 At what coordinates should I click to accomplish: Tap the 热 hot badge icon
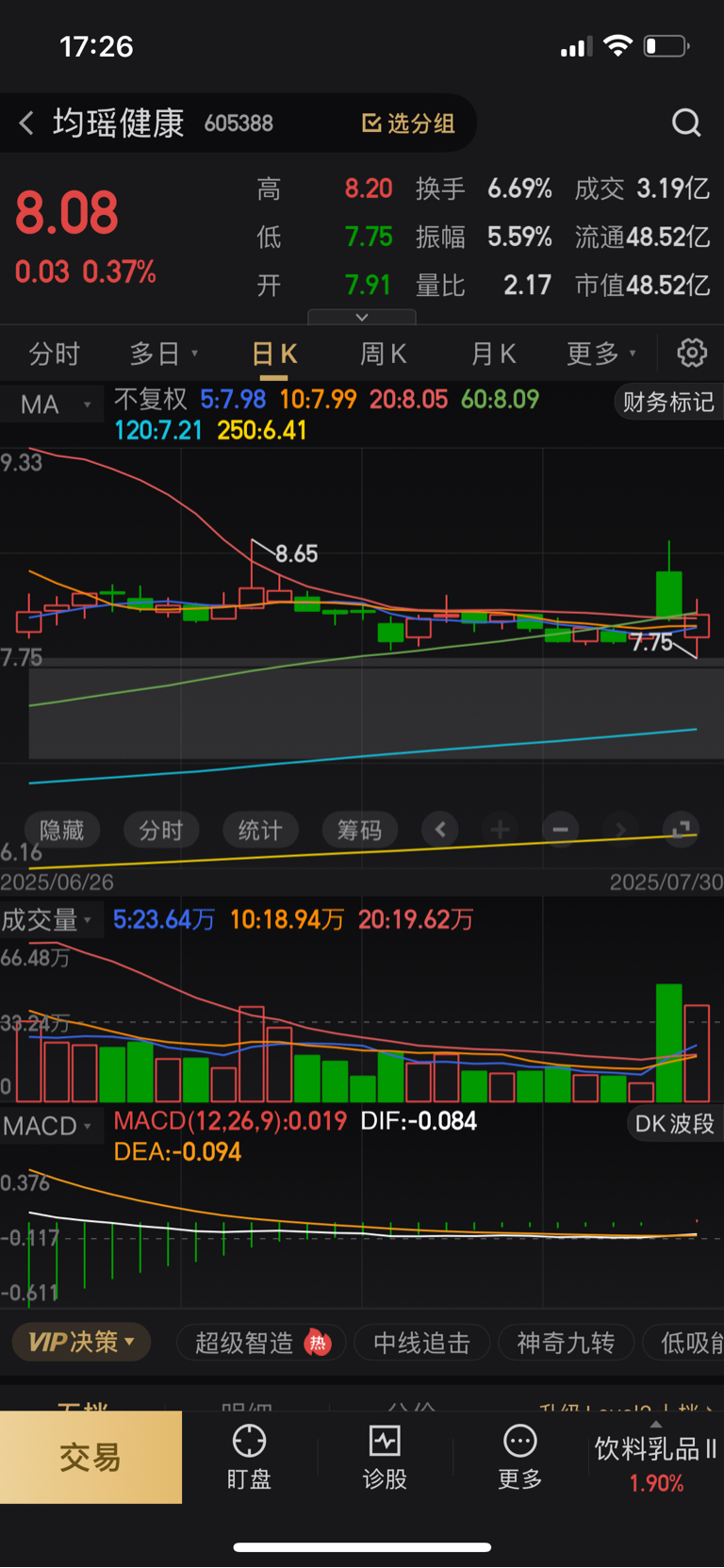coord(319,1343)
